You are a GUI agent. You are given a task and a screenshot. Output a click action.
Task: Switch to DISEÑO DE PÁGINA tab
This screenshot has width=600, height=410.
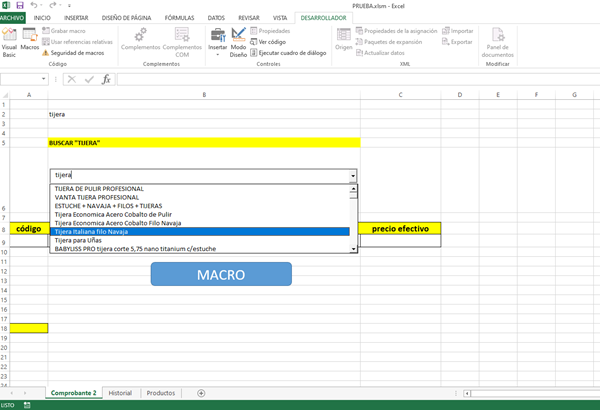126,18
